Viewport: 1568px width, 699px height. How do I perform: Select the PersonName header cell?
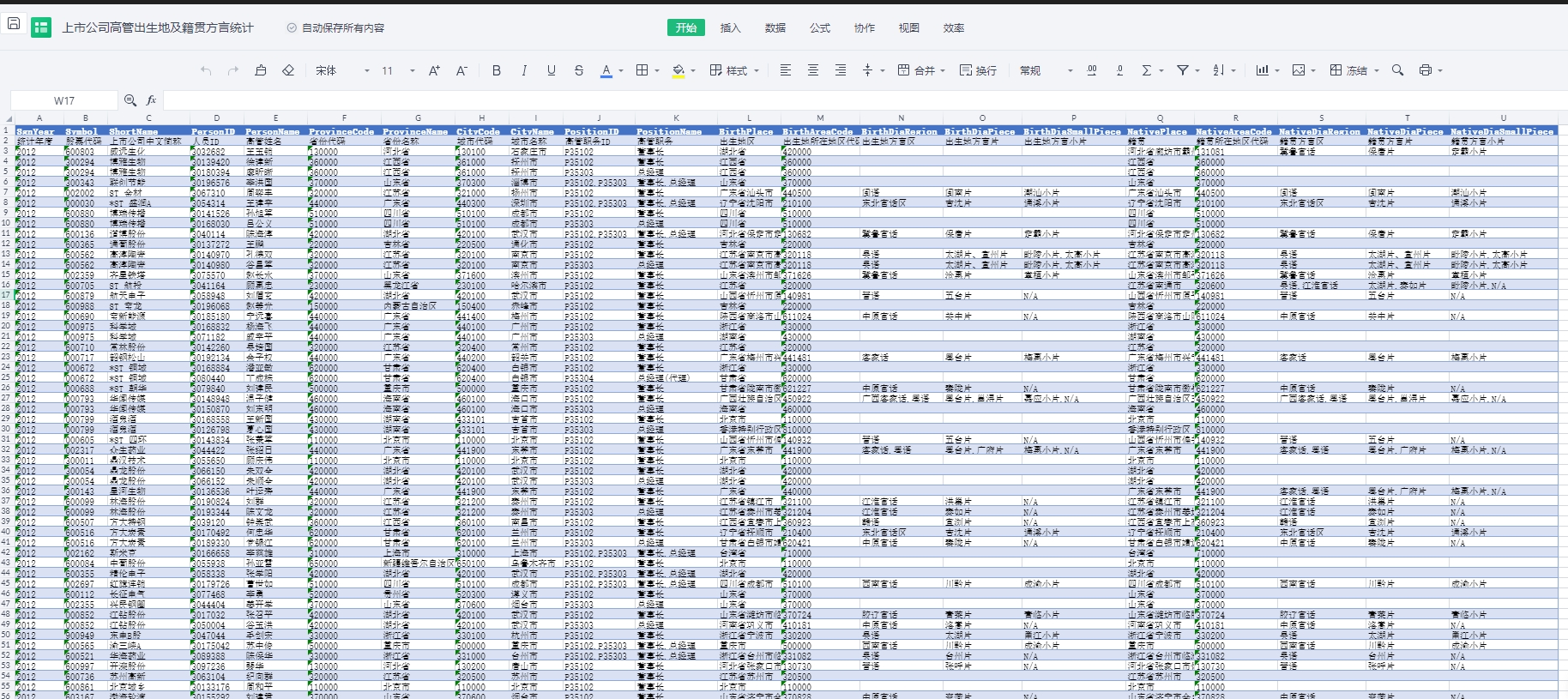[275, 131]
